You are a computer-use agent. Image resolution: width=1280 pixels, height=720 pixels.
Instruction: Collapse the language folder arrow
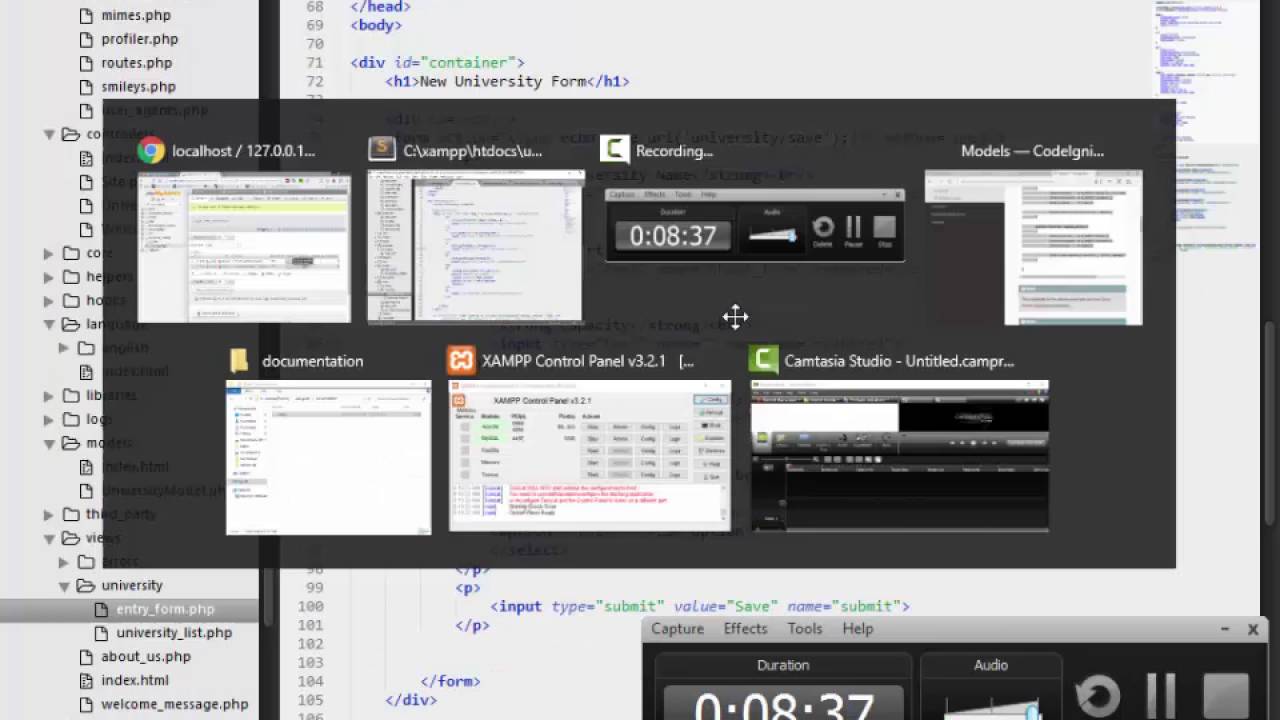pyautogui.click(x=49, y=324)
